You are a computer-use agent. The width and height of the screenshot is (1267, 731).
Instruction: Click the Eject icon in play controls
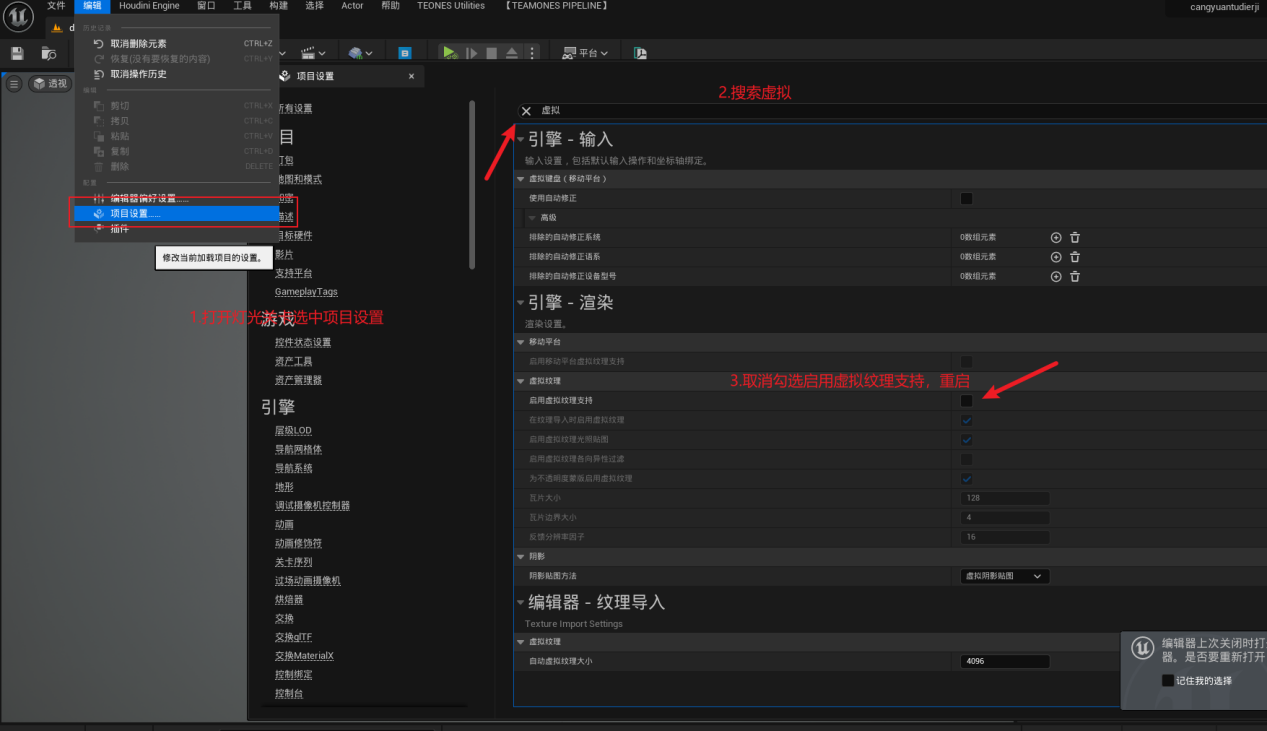[512, 53]
